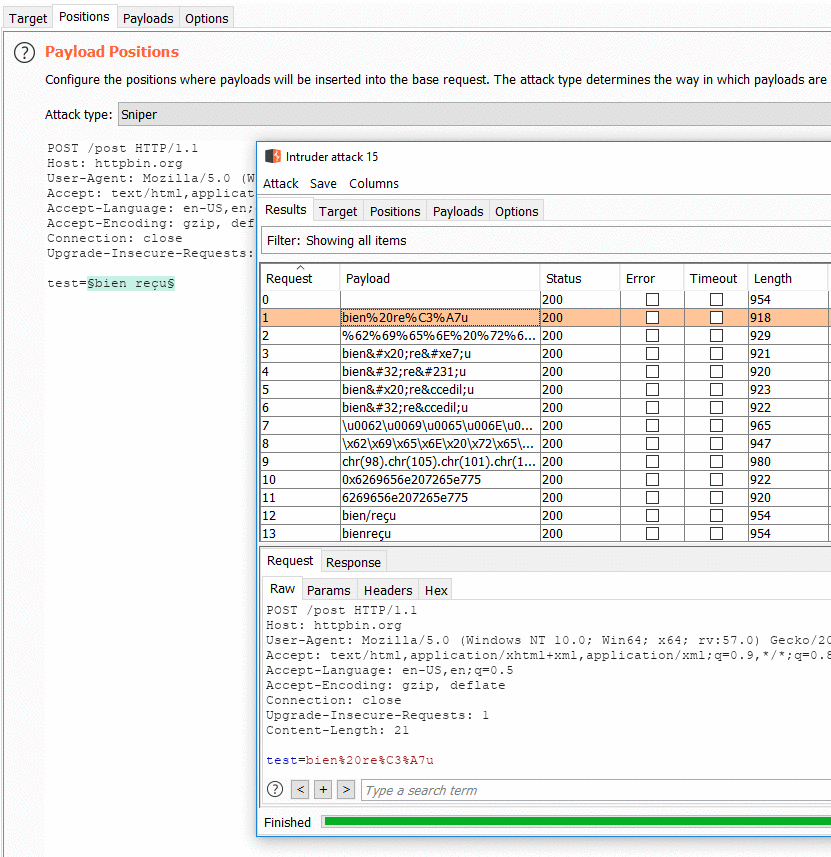831x857 pixels.
Task: Check the Error checkbox for request 13
Action: pos(653,533)
